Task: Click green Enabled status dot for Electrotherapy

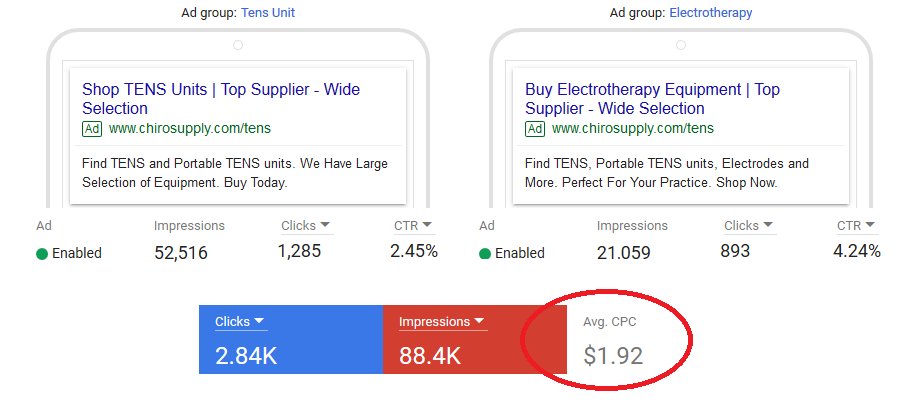Action: click(x=485, y=254)
